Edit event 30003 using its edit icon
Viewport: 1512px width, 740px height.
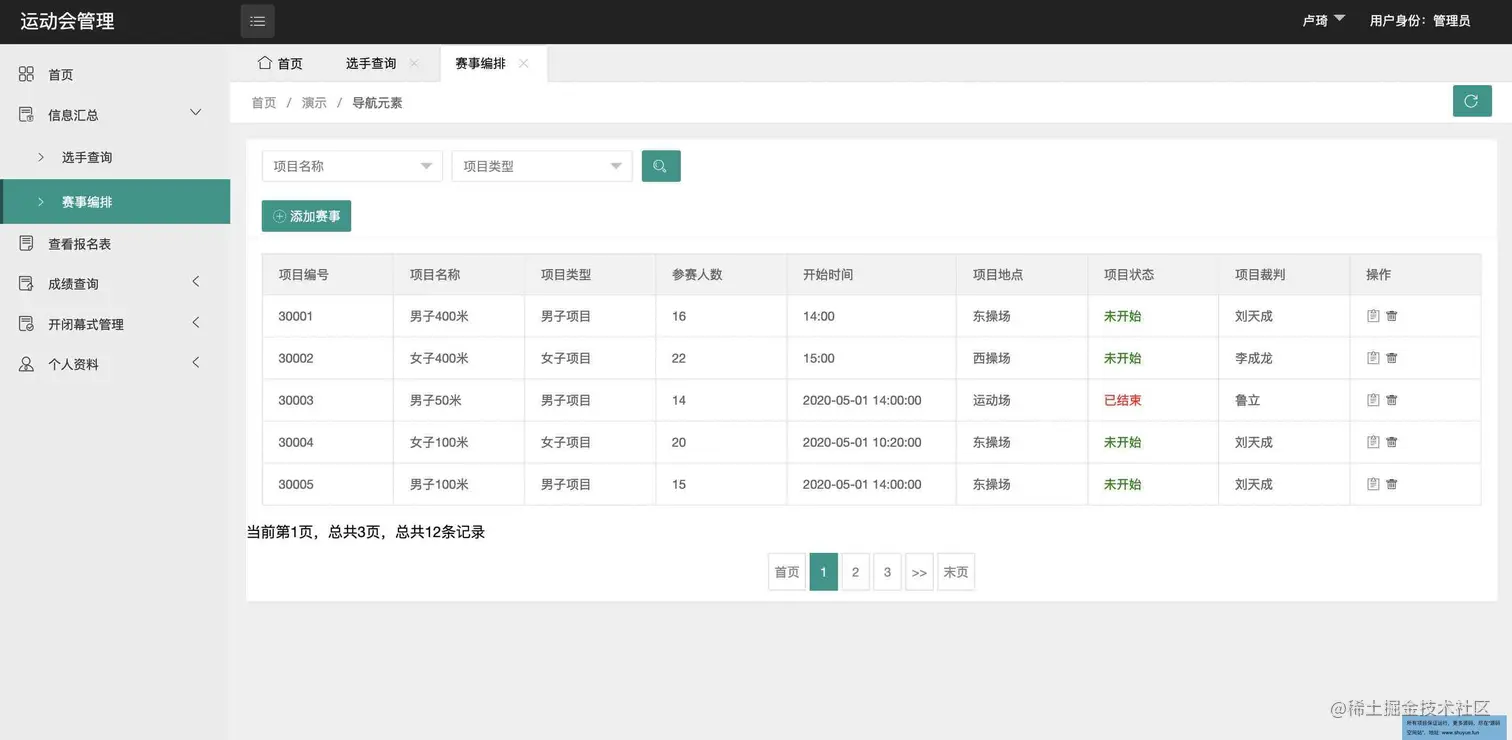click(x=1373, y=400)
